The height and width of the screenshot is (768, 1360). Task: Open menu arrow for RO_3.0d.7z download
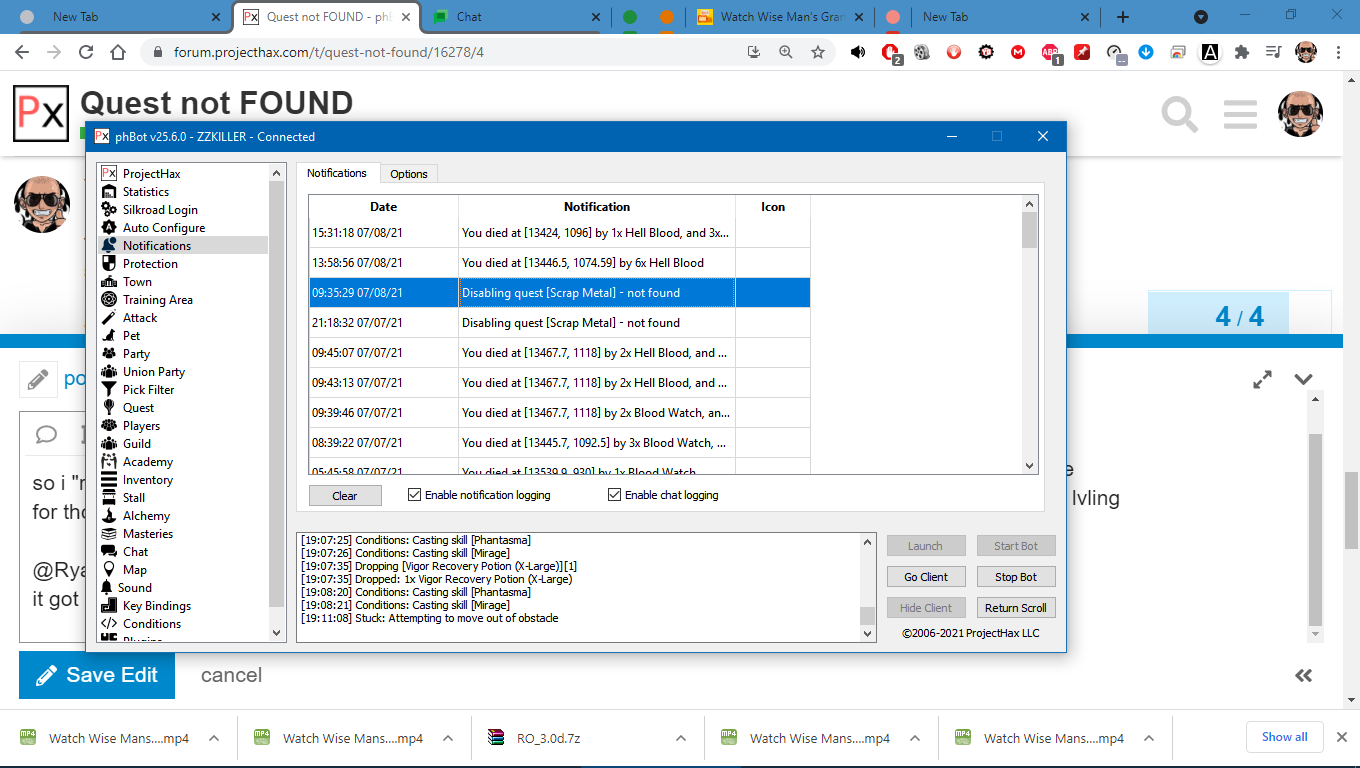point(681,738)
